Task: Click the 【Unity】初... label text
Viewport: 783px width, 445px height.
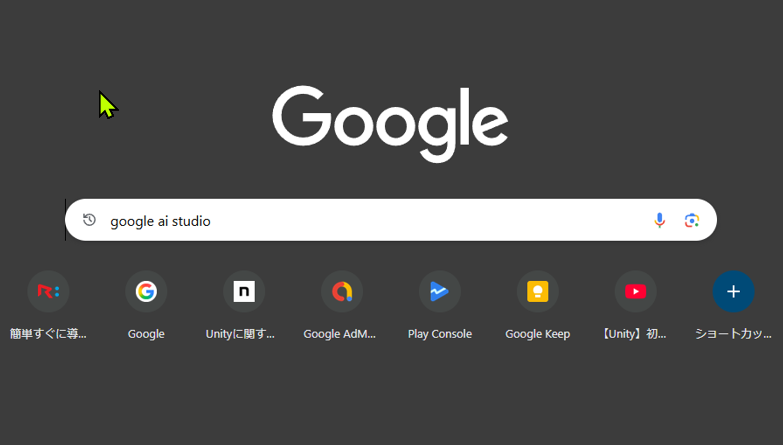Action: pos(634,334)
